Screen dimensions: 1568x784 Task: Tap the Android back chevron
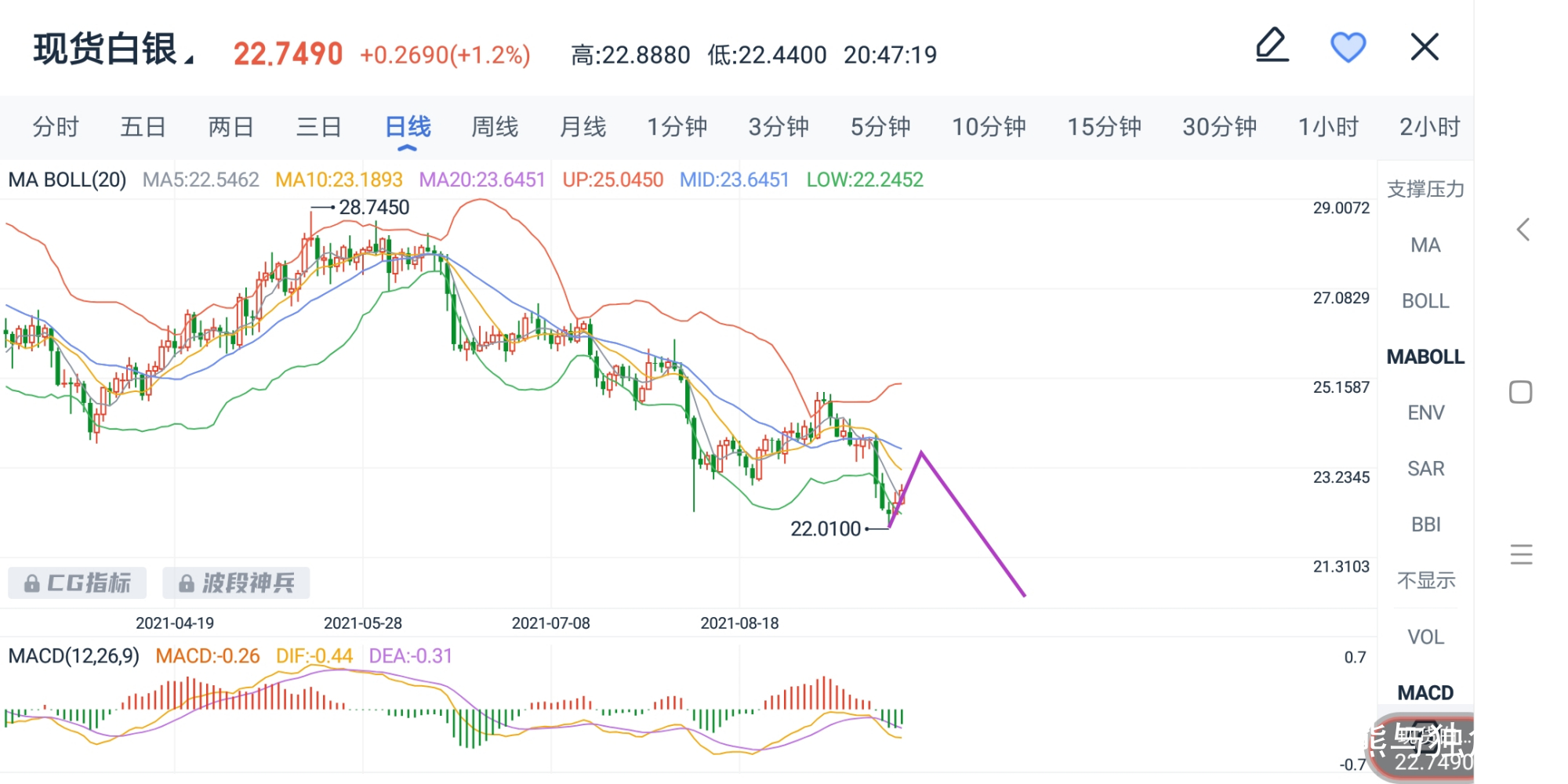point(1523,230)
